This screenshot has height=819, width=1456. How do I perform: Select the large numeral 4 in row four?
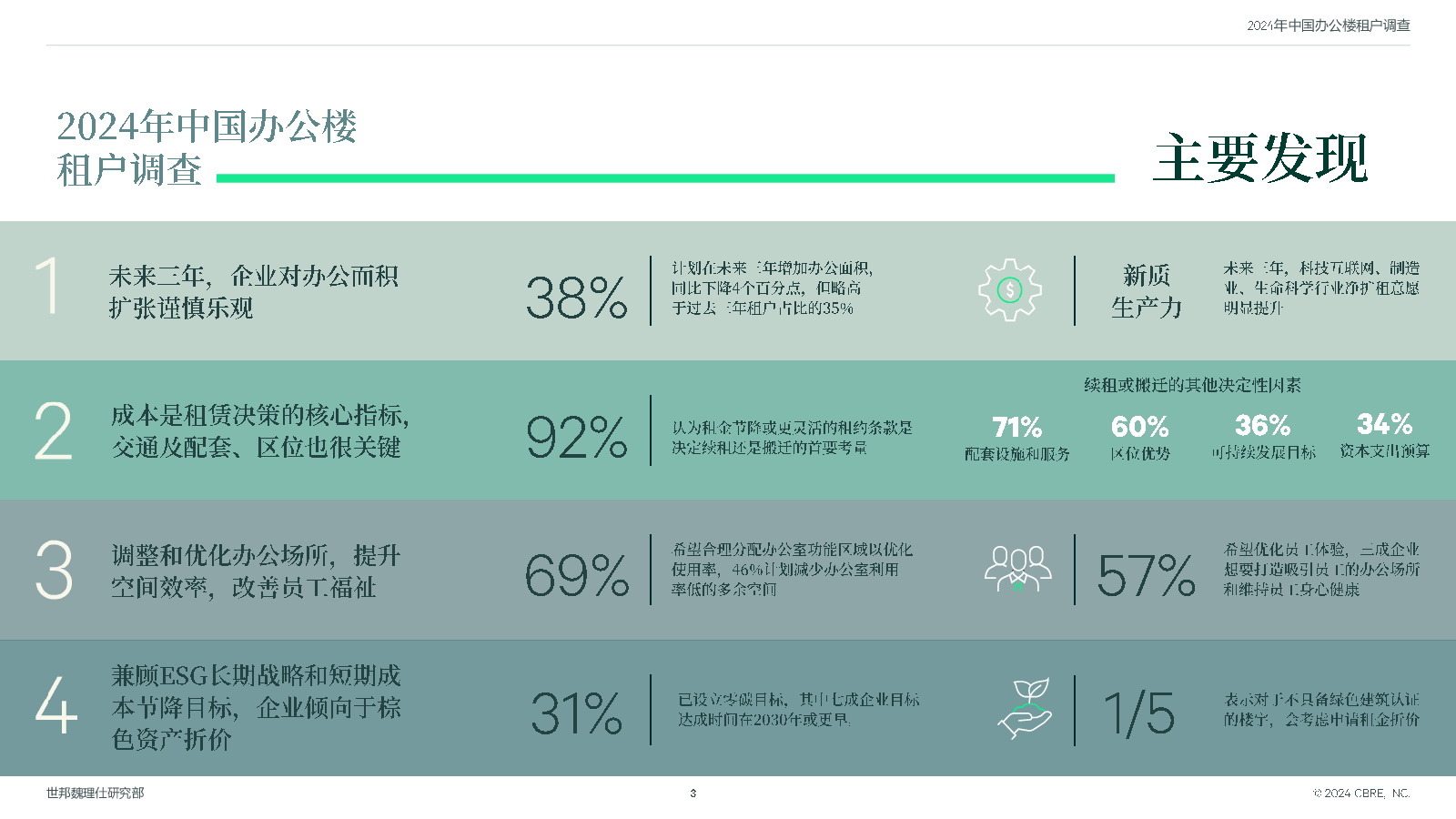click(56, 704)
